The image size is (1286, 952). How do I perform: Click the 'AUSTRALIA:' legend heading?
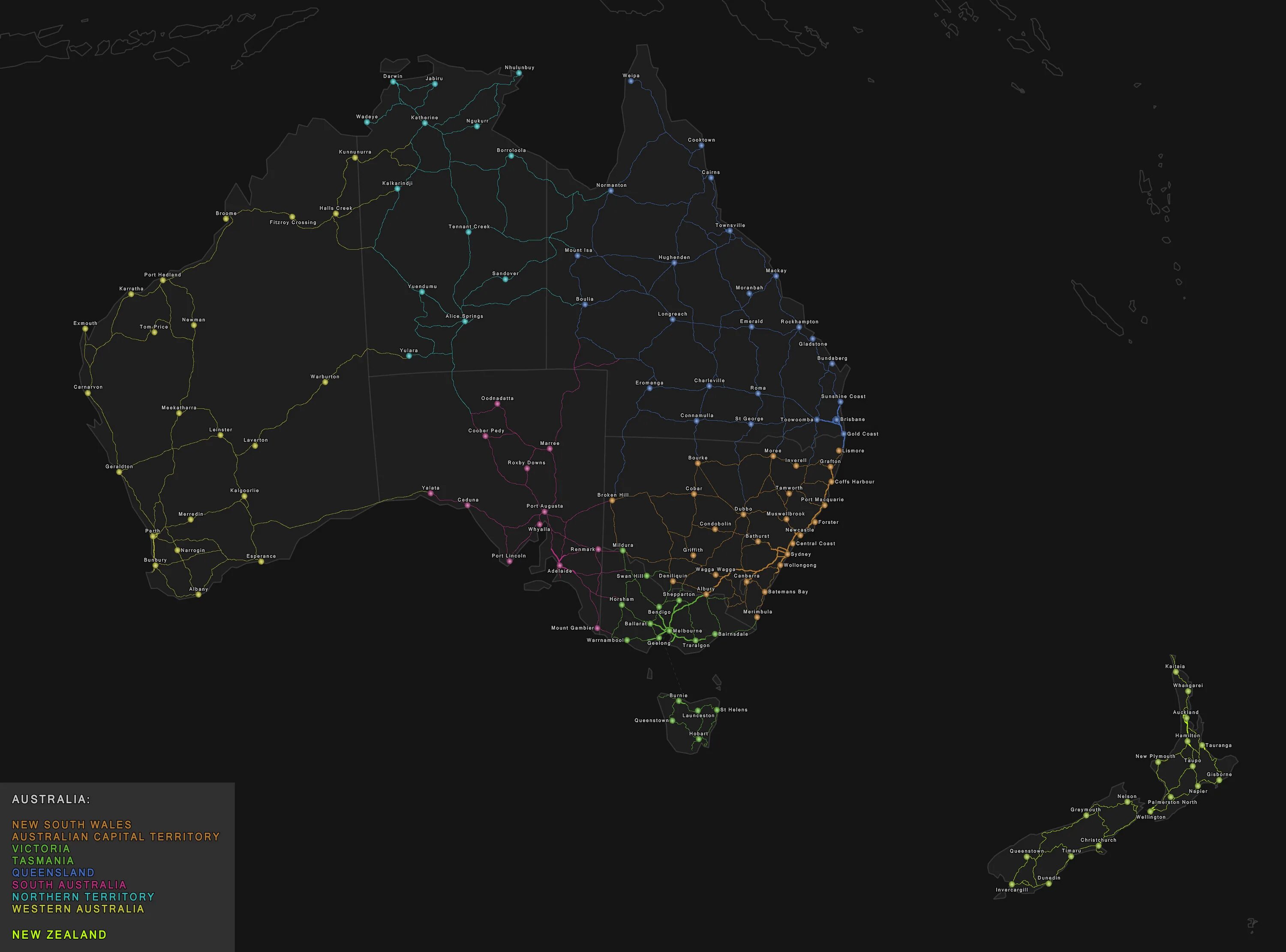pos(51,799)
